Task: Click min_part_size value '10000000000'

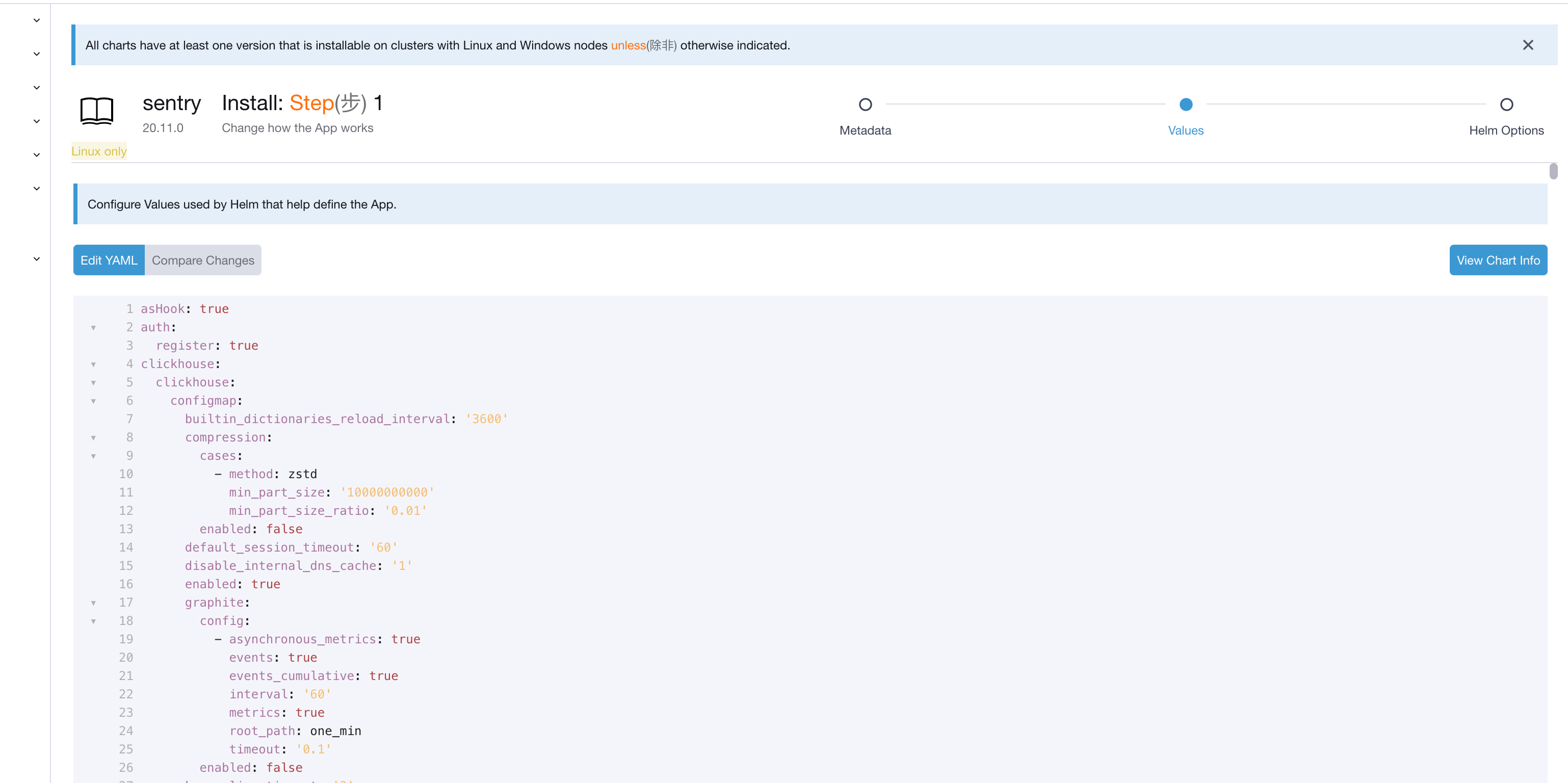Action: [x=387, y=492]
